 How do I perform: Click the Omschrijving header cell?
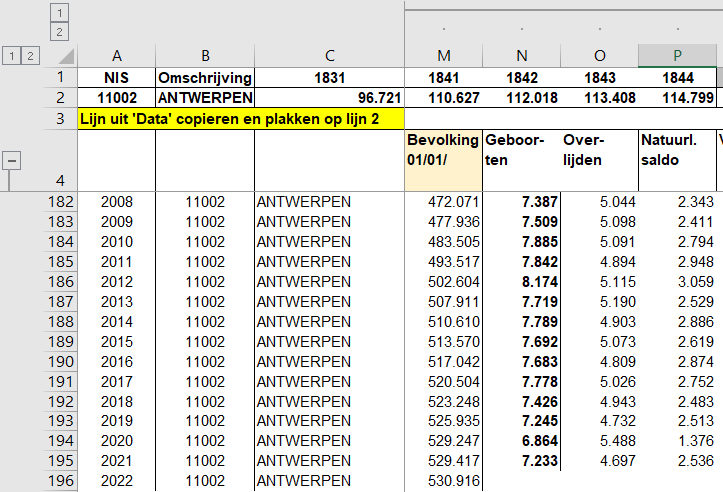click(x=205, y=77)
